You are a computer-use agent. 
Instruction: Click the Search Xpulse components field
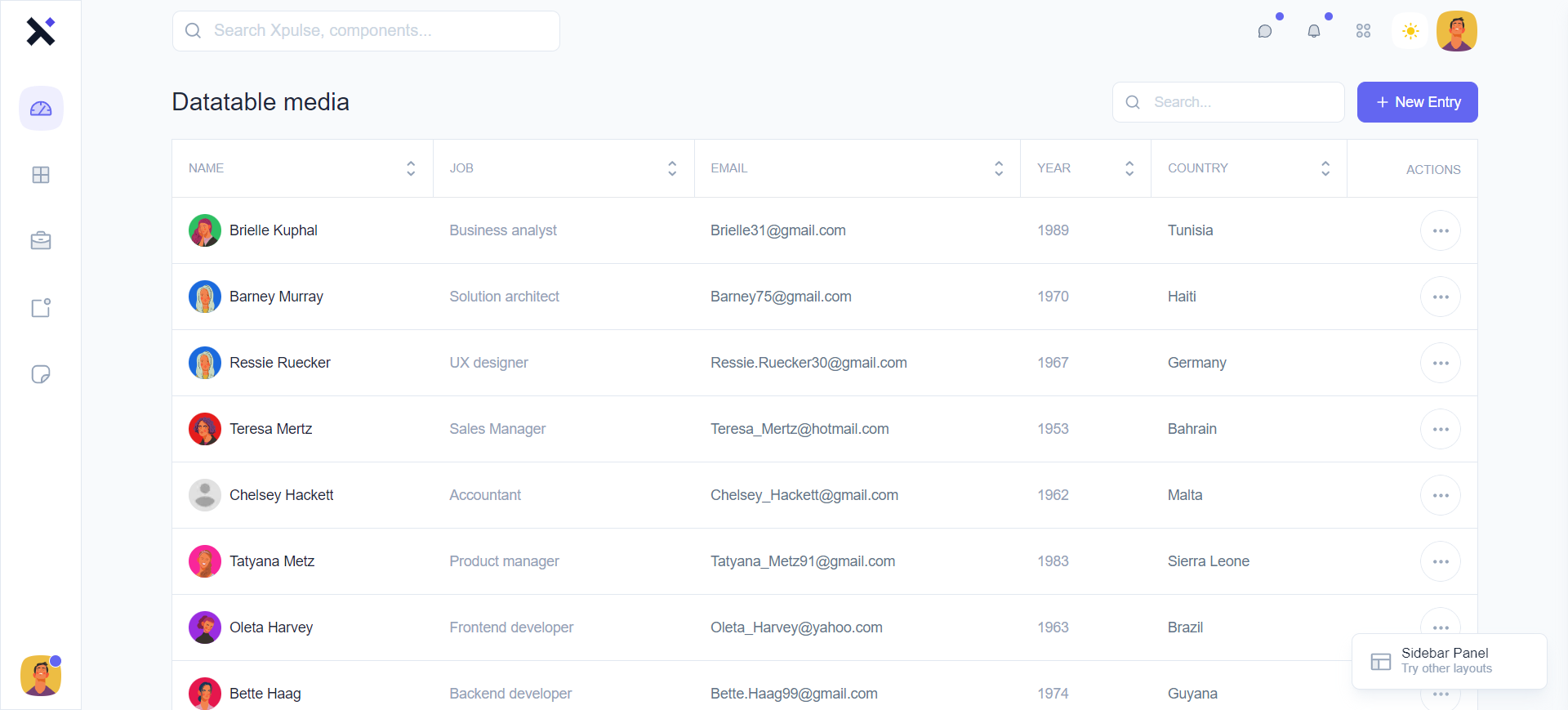click(x=366, y=31)
